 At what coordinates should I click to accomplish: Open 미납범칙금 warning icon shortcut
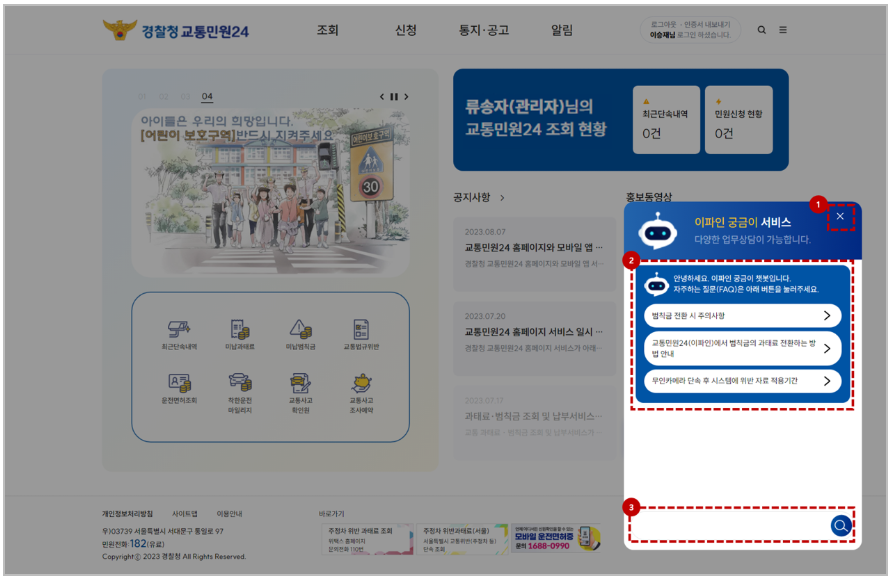300,334
